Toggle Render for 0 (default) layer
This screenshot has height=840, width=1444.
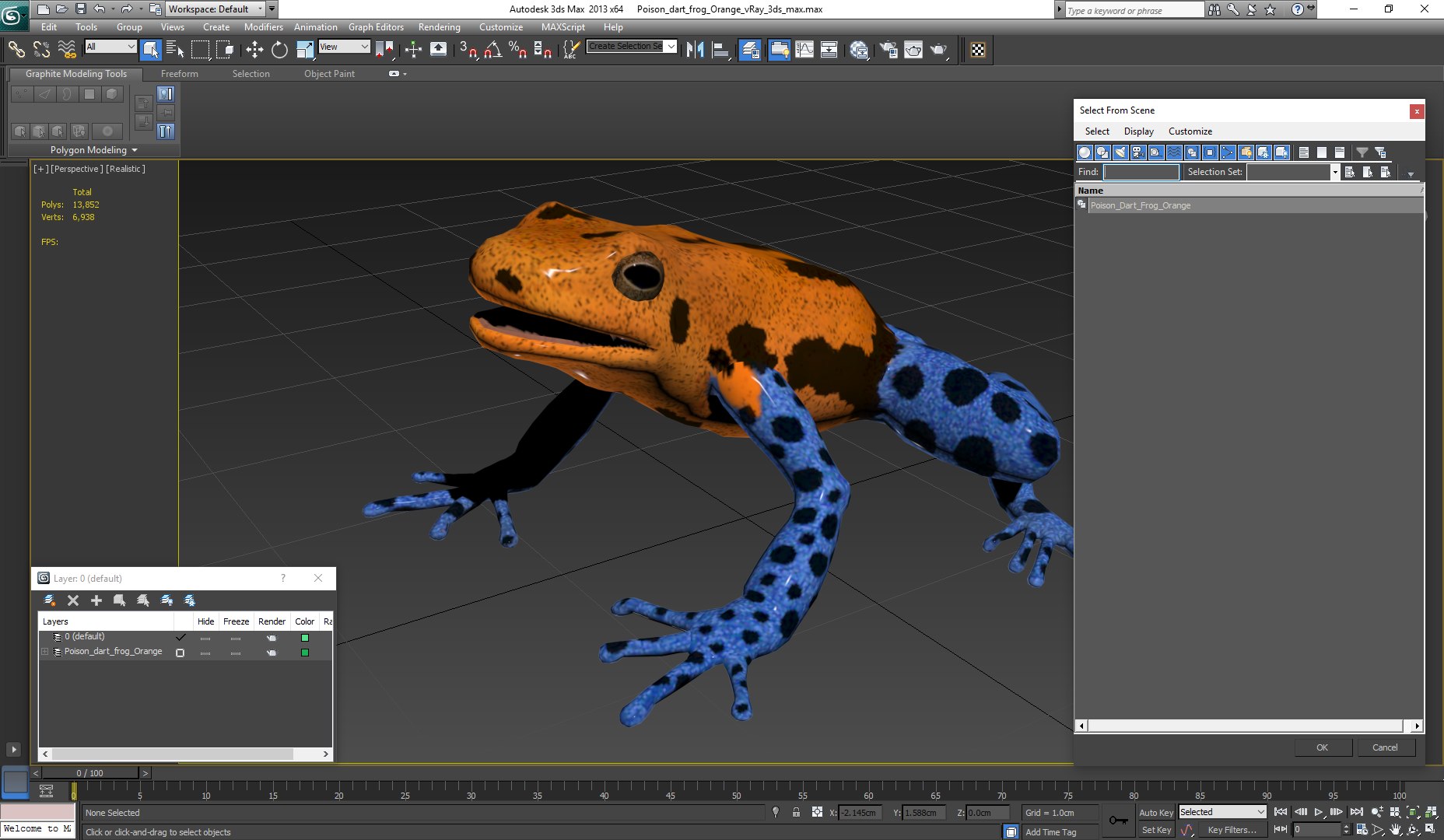272,638
